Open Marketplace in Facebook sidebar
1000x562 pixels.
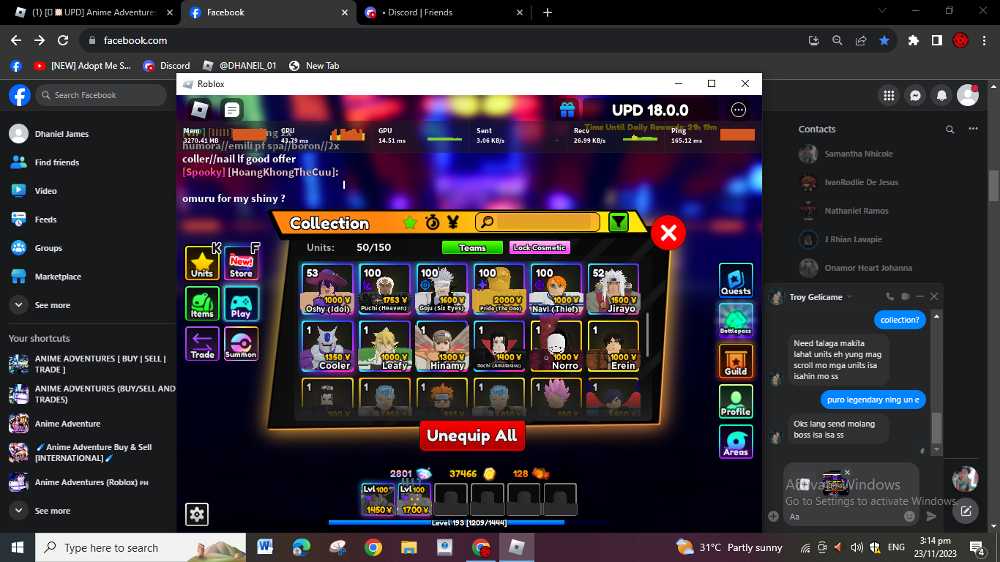(x=88, y=276)
